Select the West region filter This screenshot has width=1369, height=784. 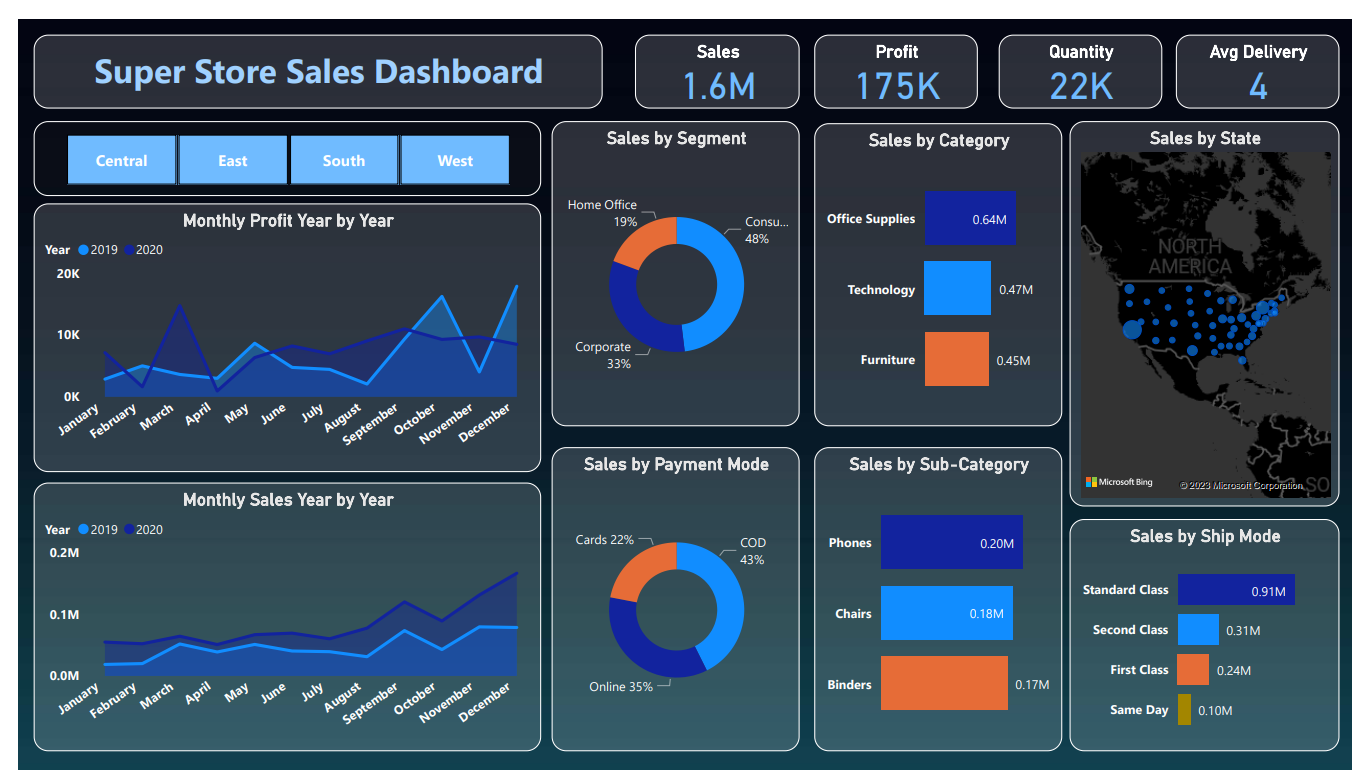click(454, 160)
